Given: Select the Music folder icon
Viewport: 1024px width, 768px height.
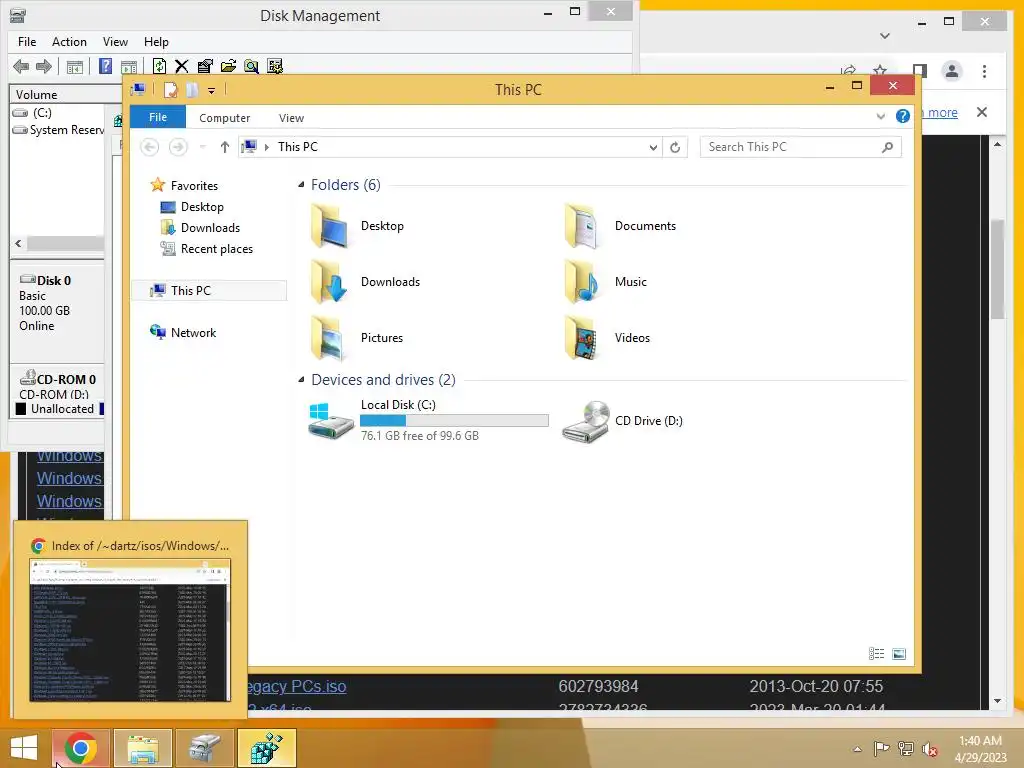Looking at the screenshot, I should 583,281.
